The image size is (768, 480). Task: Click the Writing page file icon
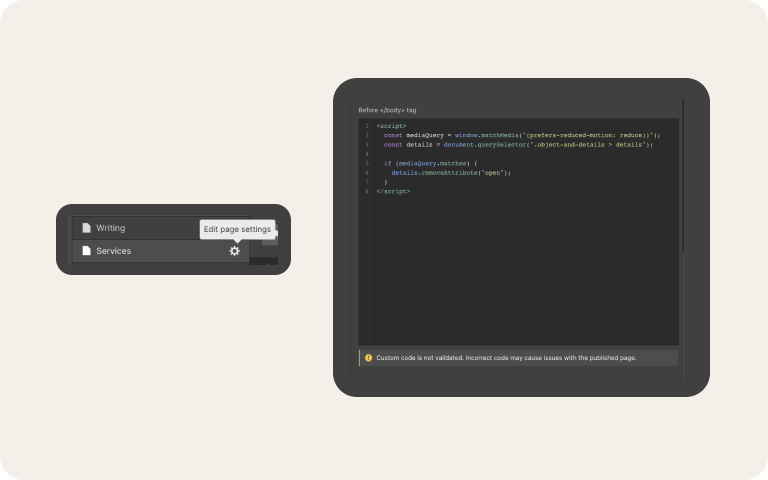point(86,228)
